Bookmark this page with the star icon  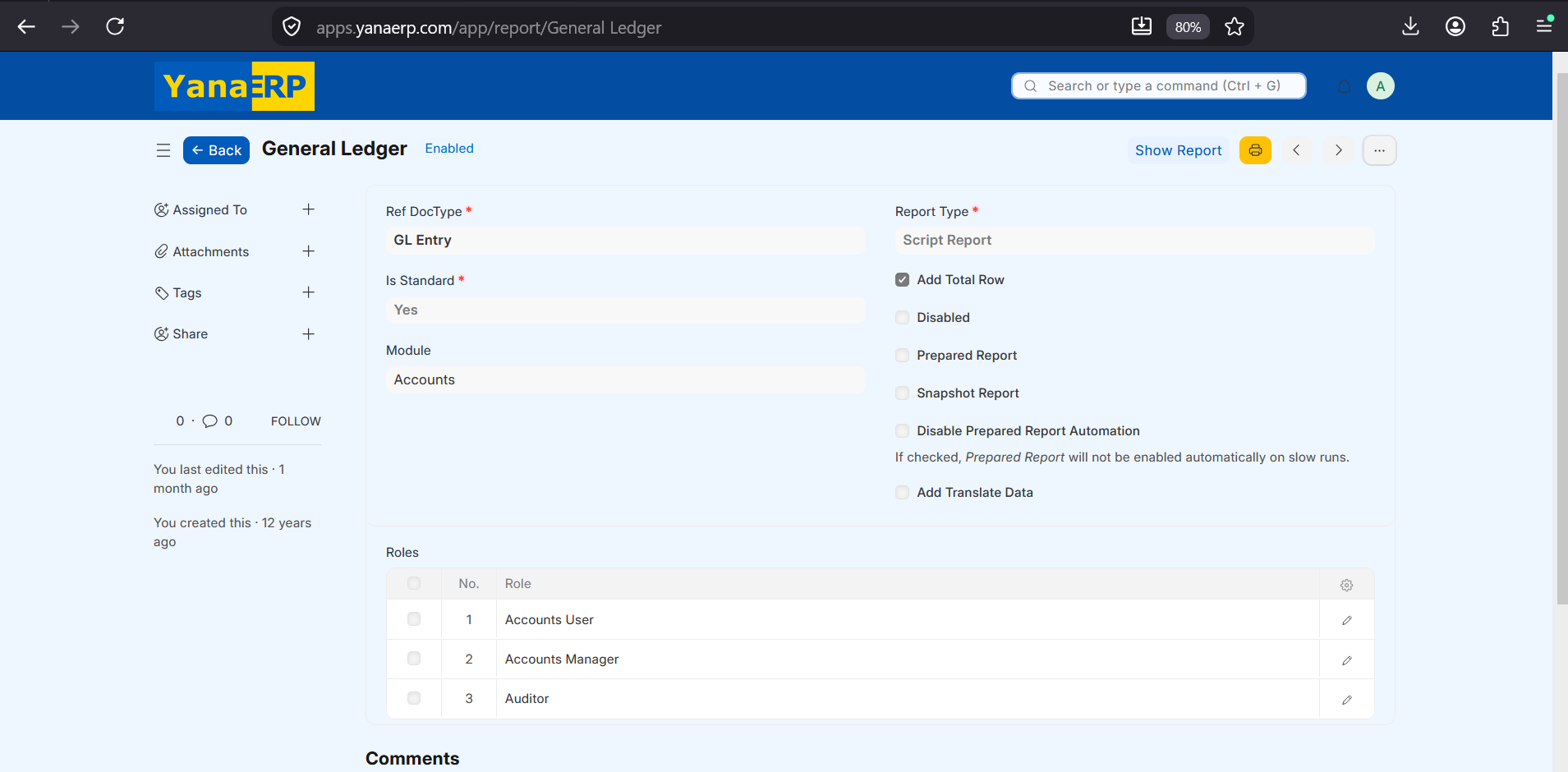1235,27
